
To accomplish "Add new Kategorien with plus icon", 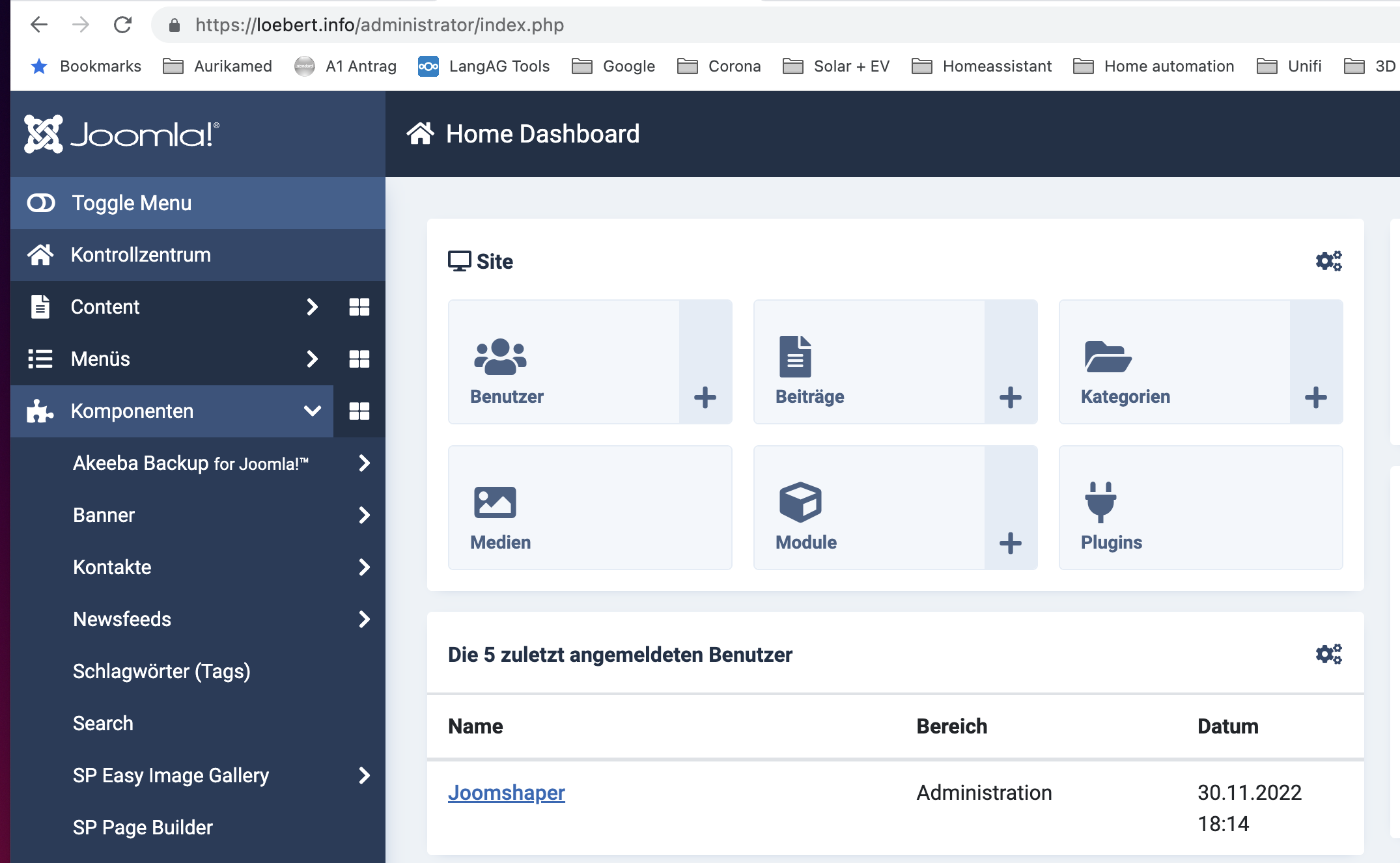I will [x=1315, y=397].
